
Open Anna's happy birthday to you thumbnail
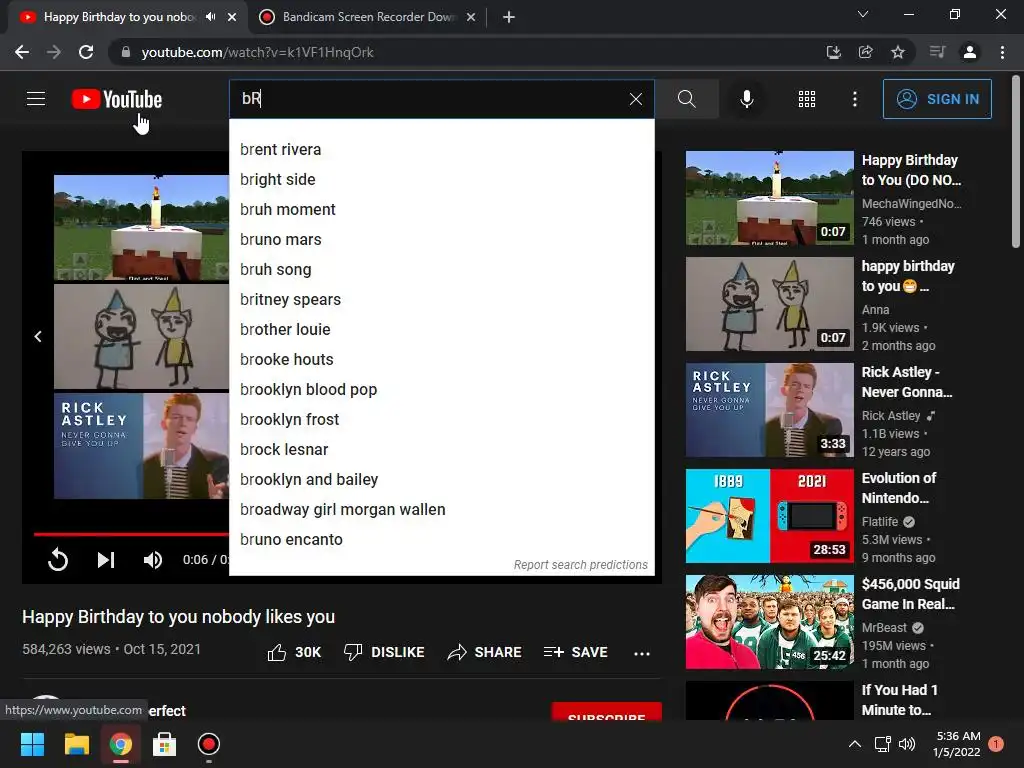click(x=769, y=304)
